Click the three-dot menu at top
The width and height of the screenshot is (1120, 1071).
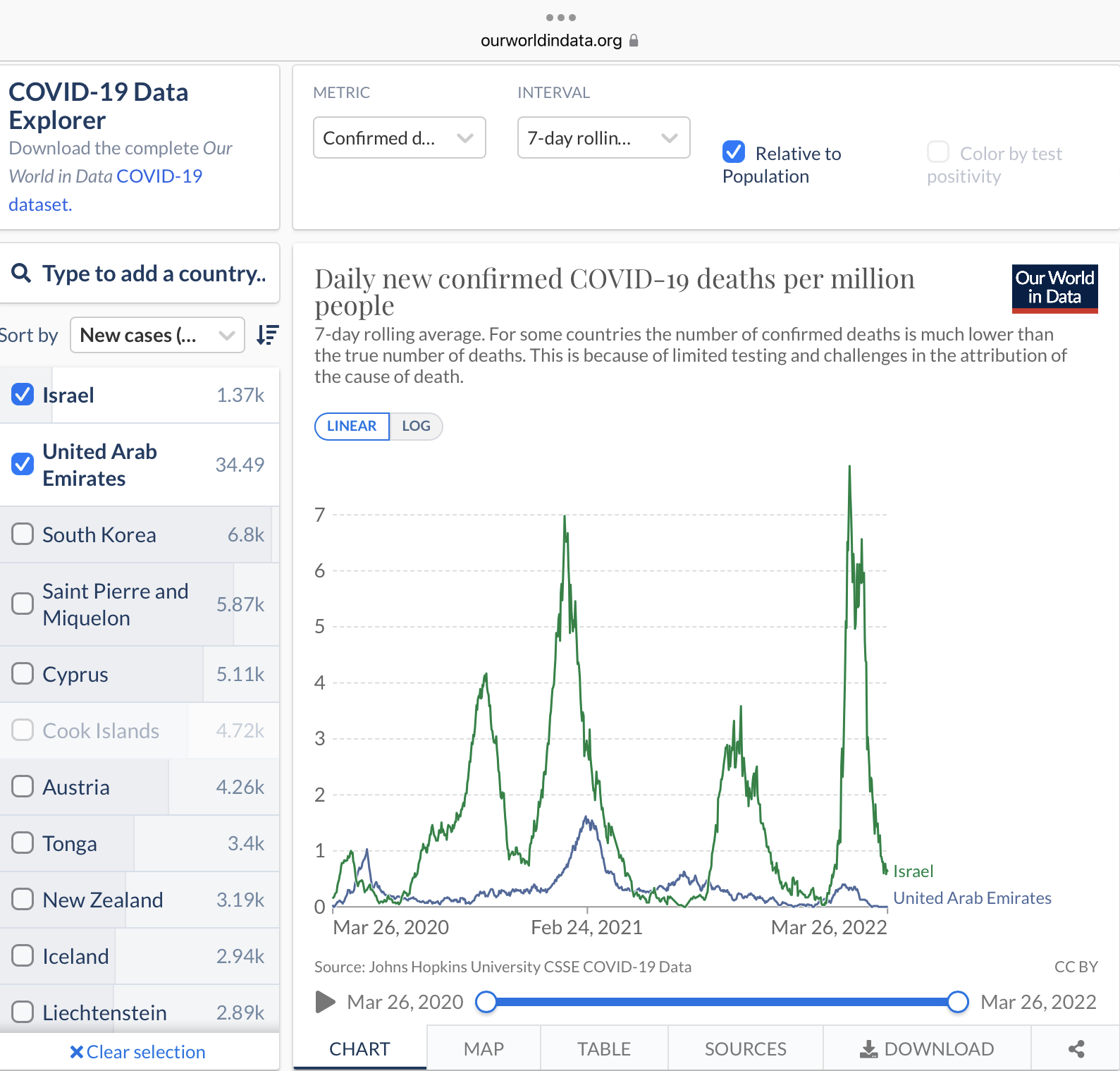point(560,18)
